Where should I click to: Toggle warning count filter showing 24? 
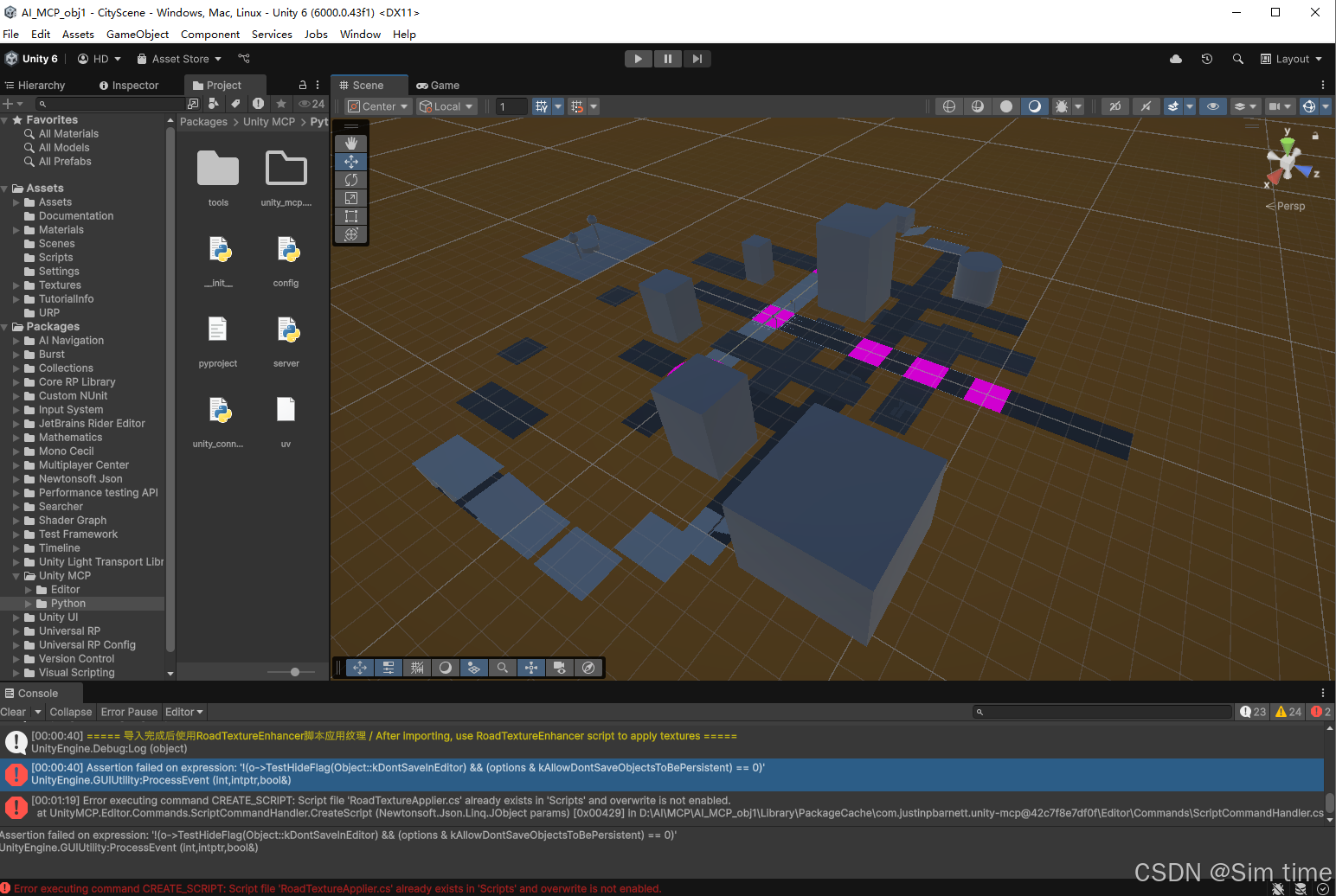tap(1288, 712)
